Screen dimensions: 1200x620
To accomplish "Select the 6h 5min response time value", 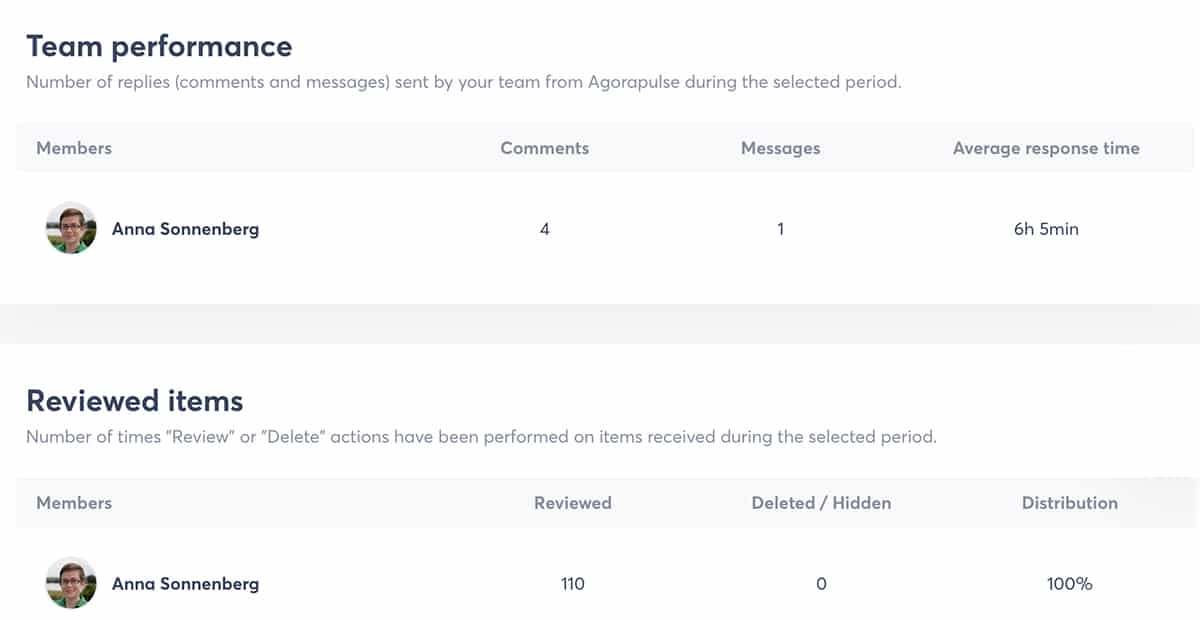I will coord(1046,229).
